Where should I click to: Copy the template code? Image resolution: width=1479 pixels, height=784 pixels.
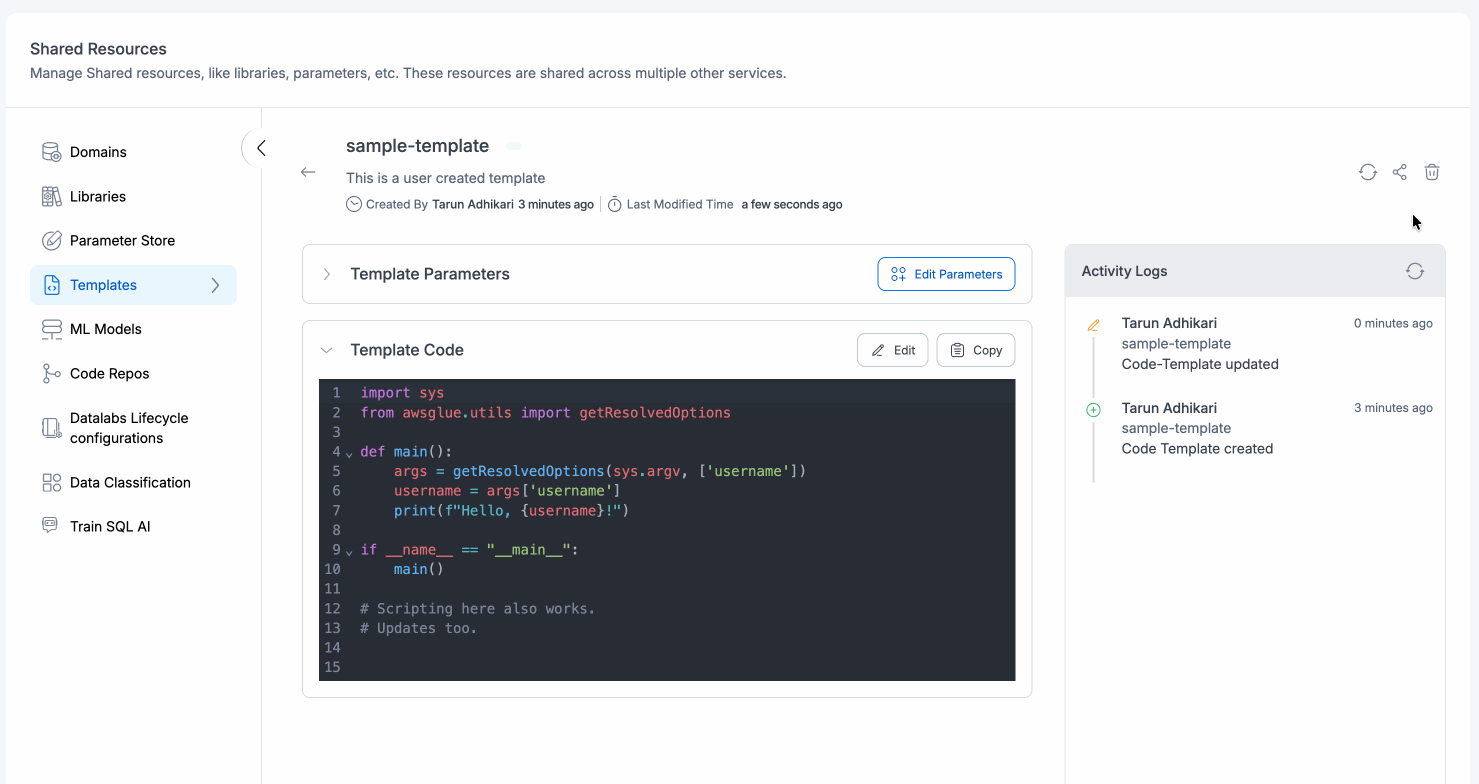coord(975,349)
